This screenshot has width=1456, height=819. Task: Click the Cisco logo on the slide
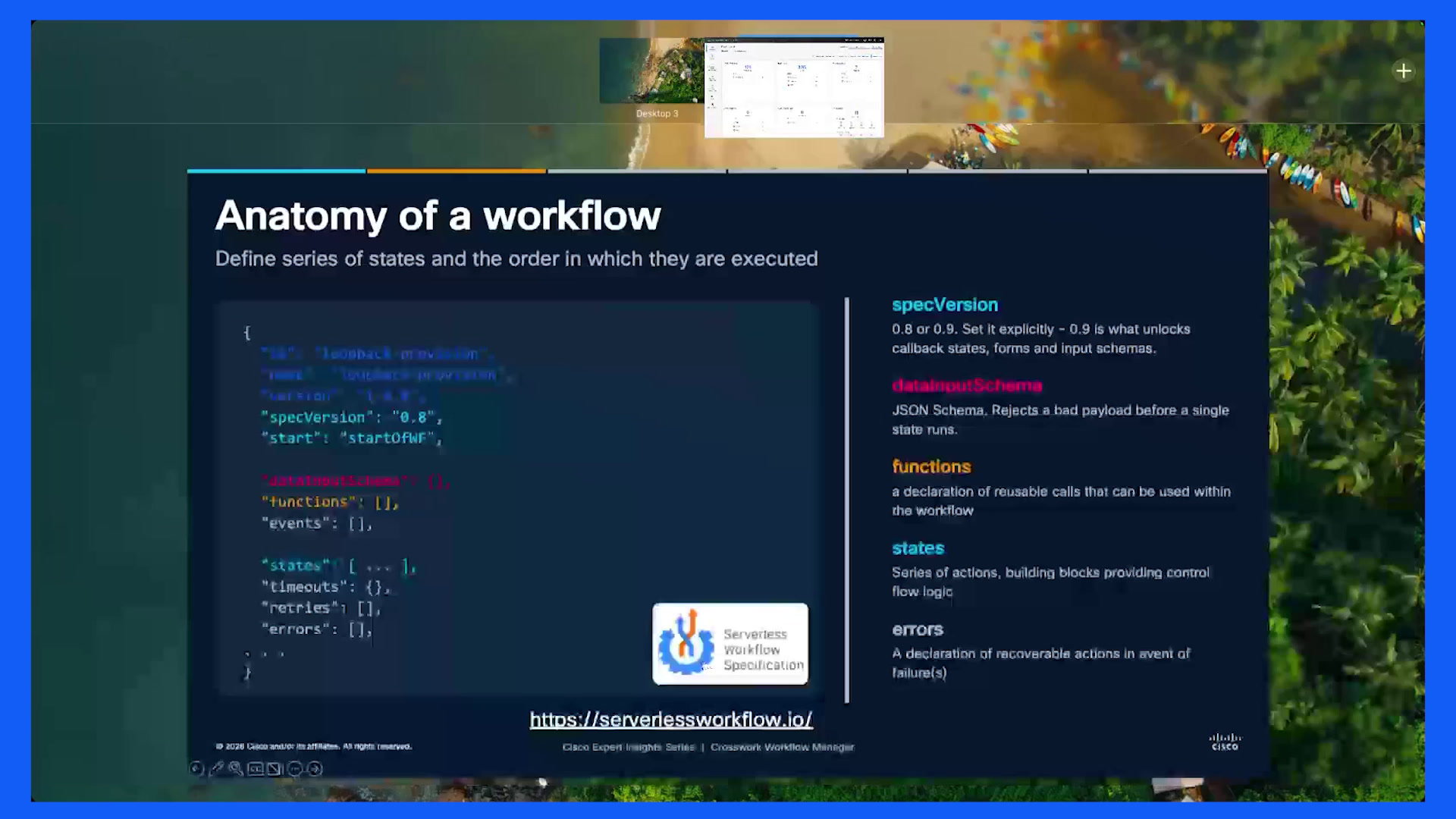(1225, 742)
